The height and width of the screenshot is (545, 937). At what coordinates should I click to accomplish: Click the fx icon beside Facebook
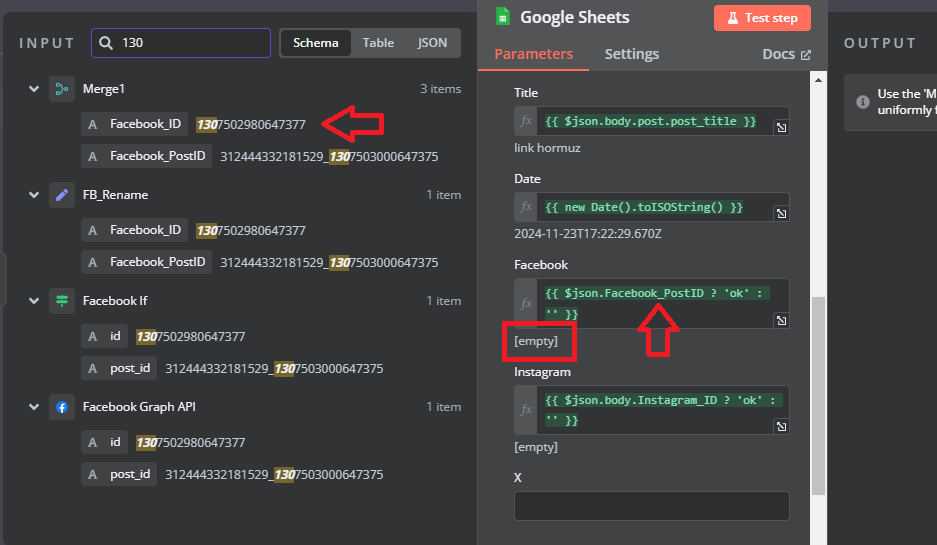pos(526,304)
